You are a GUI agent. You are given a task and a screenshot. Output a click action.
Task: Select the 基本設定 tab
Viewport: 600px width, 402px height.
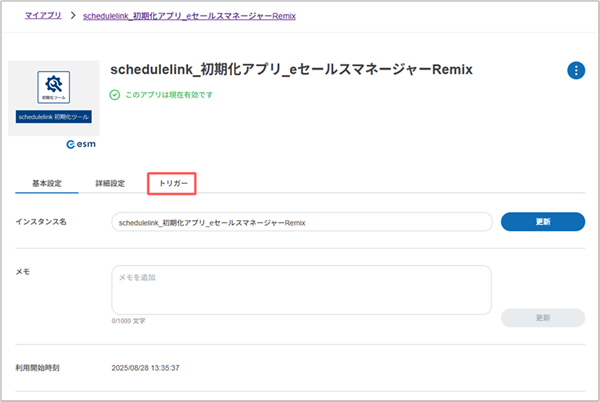[46, 183]
